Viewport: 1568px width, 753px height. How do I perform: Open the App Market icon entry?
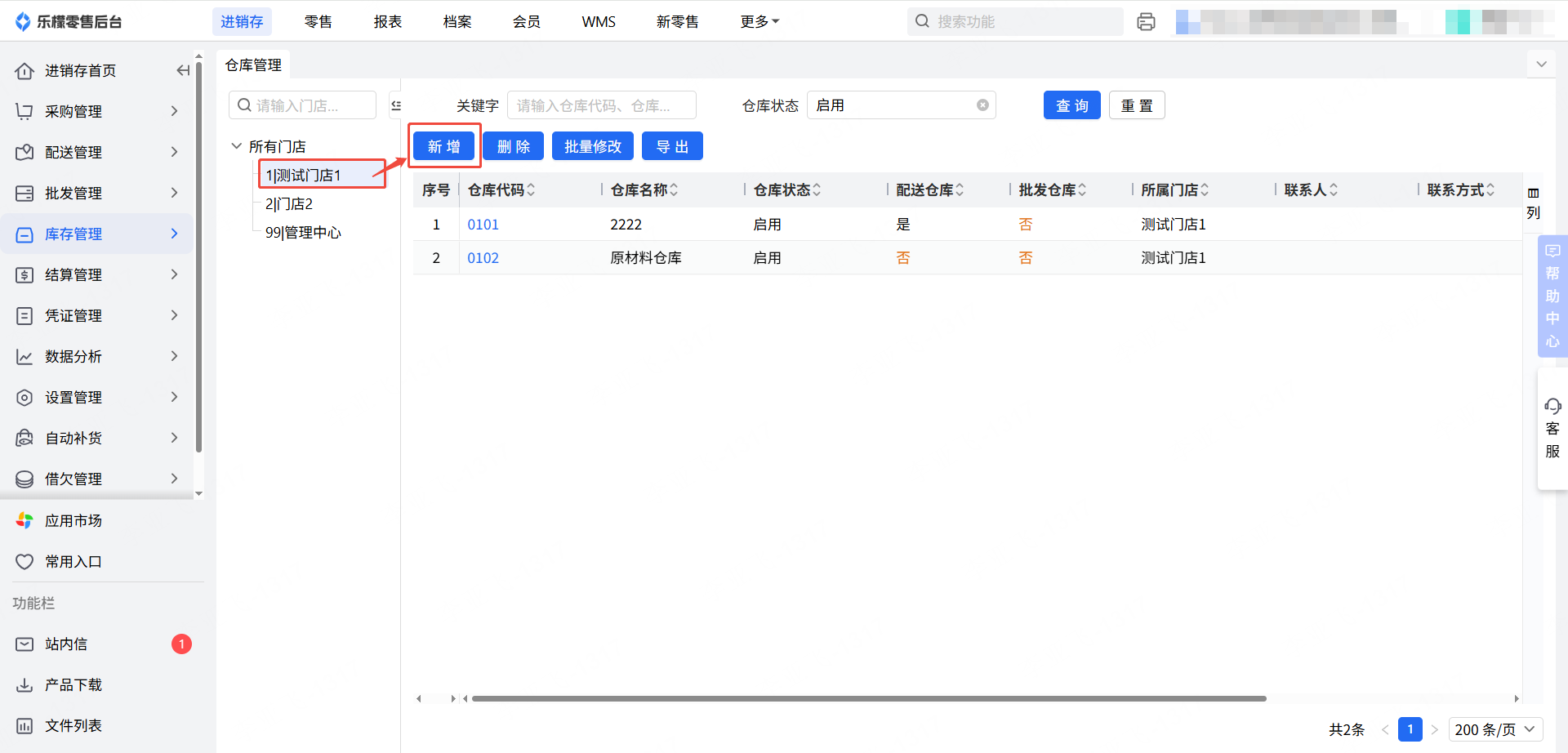coord(24,521)
